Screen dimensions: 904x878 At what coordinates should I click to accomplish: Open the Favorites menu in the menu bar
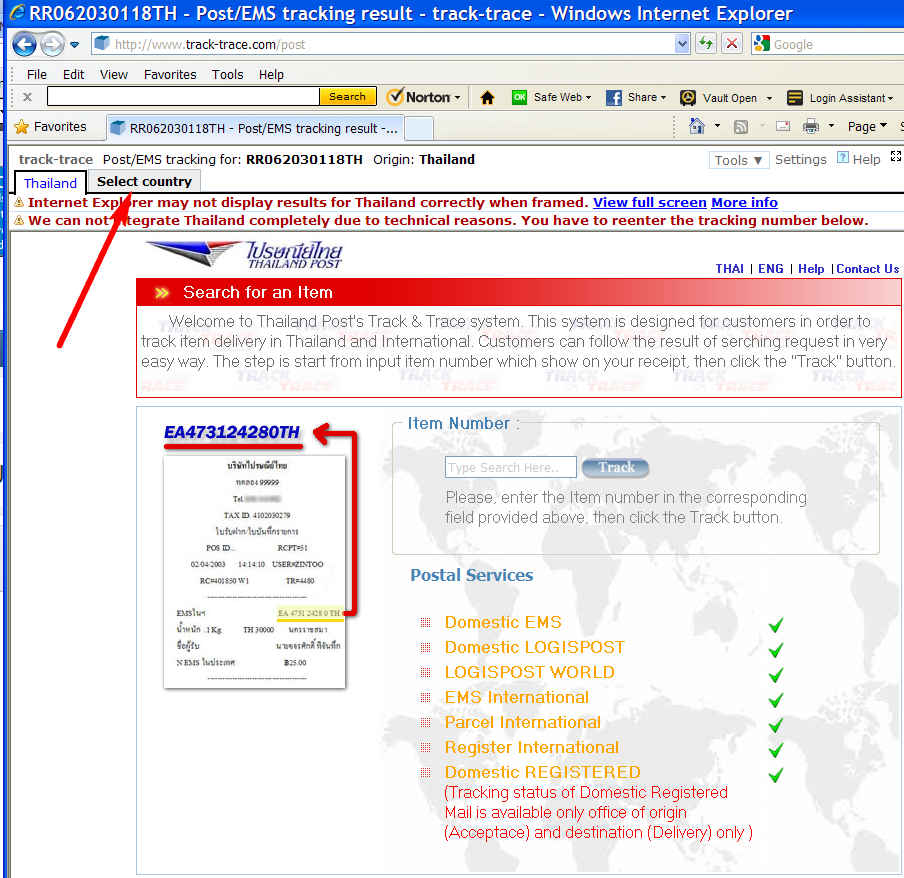(170, 74)
